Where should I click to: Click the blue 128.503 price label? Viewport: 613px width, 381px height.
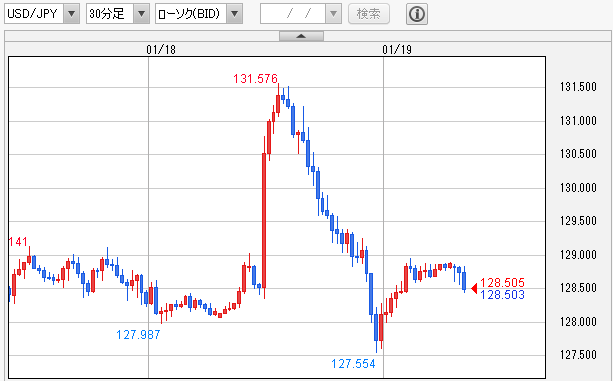point(502,295)
